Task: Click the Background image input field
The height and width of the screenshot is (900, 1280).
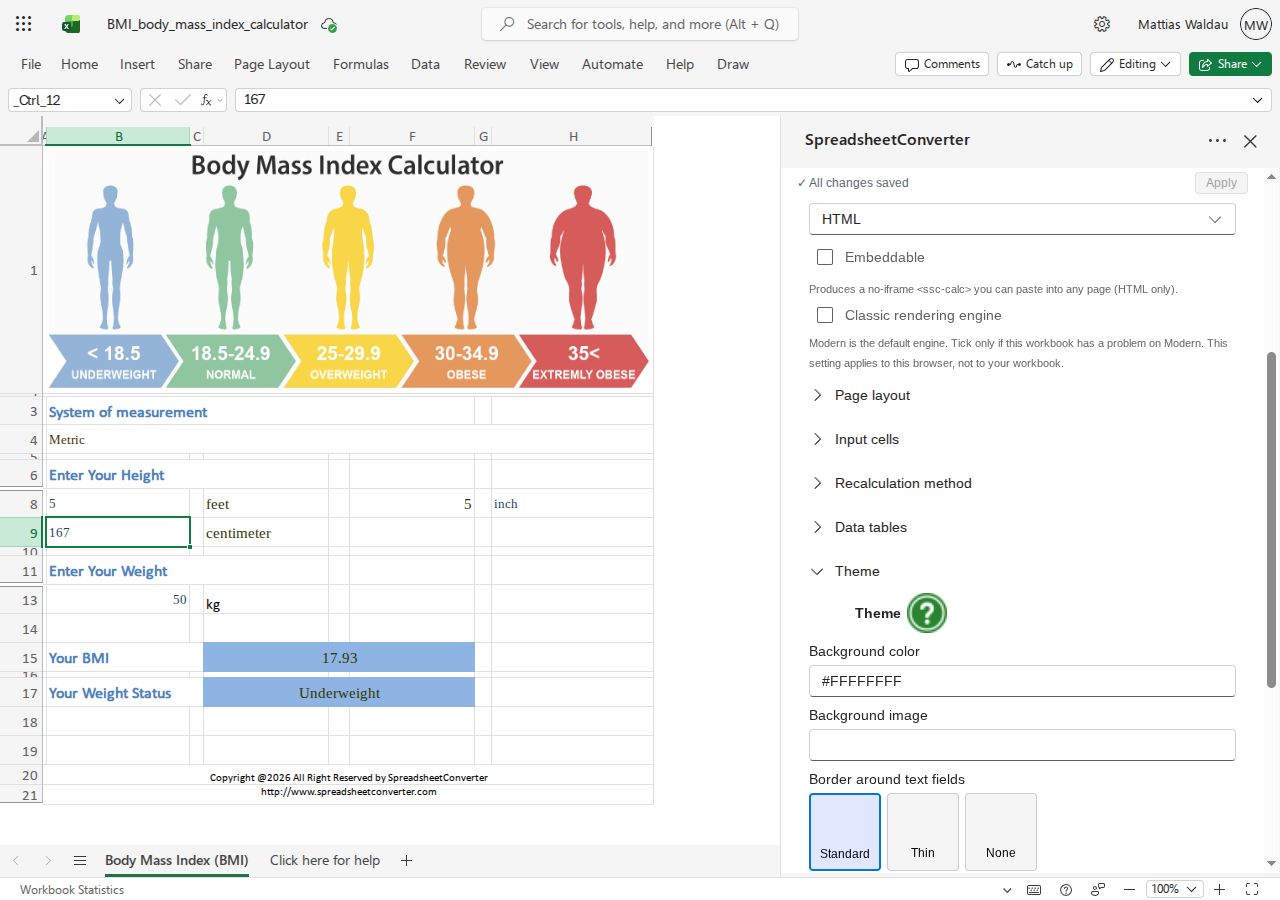Action: click(1022, 745)
